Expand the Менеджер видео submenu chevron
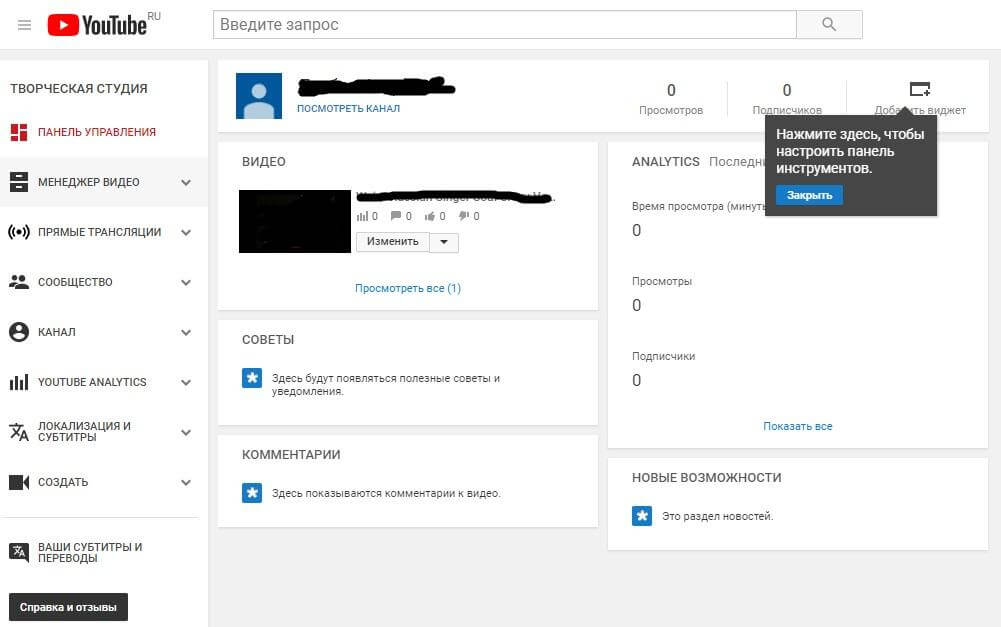The image size is (1001, 627). 186,181
